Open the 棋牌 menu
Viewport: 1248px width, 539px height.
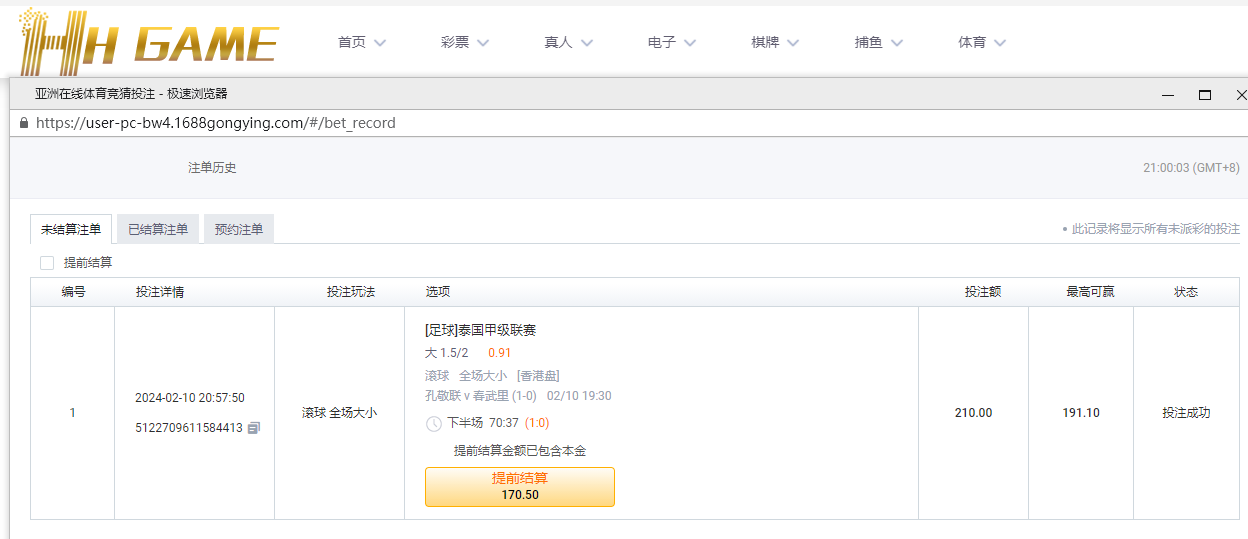tap(765, 42)
